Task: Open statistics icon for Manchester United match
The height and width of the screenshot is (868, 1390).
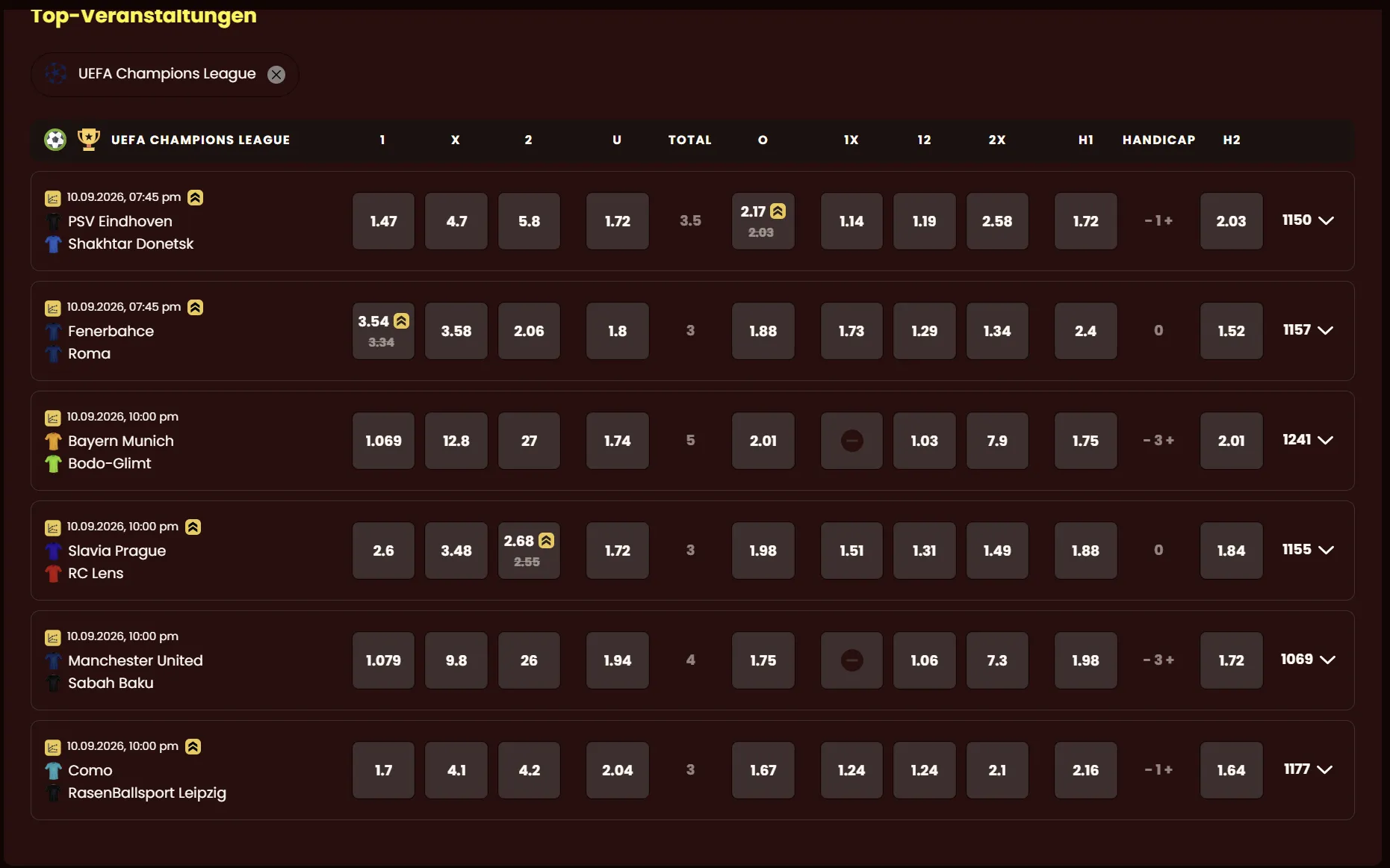Action: (x=52, y=637)
